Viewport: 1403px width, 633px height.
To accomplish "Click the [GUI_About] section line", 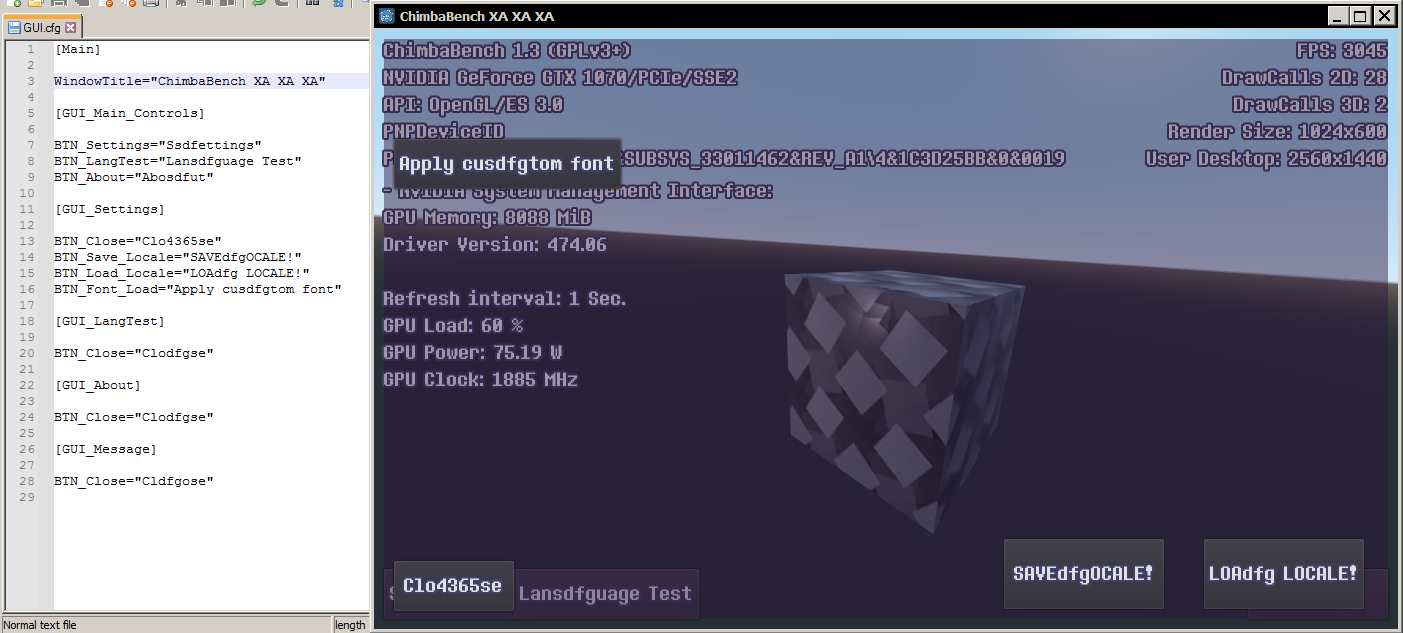I will click(98, 385).
